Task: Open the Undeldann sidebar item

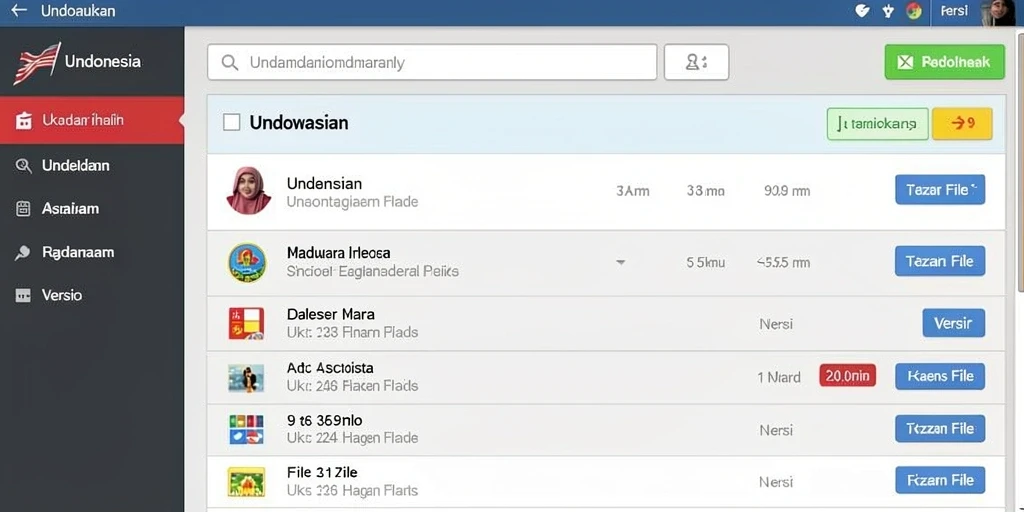Action: click(92, 165)
